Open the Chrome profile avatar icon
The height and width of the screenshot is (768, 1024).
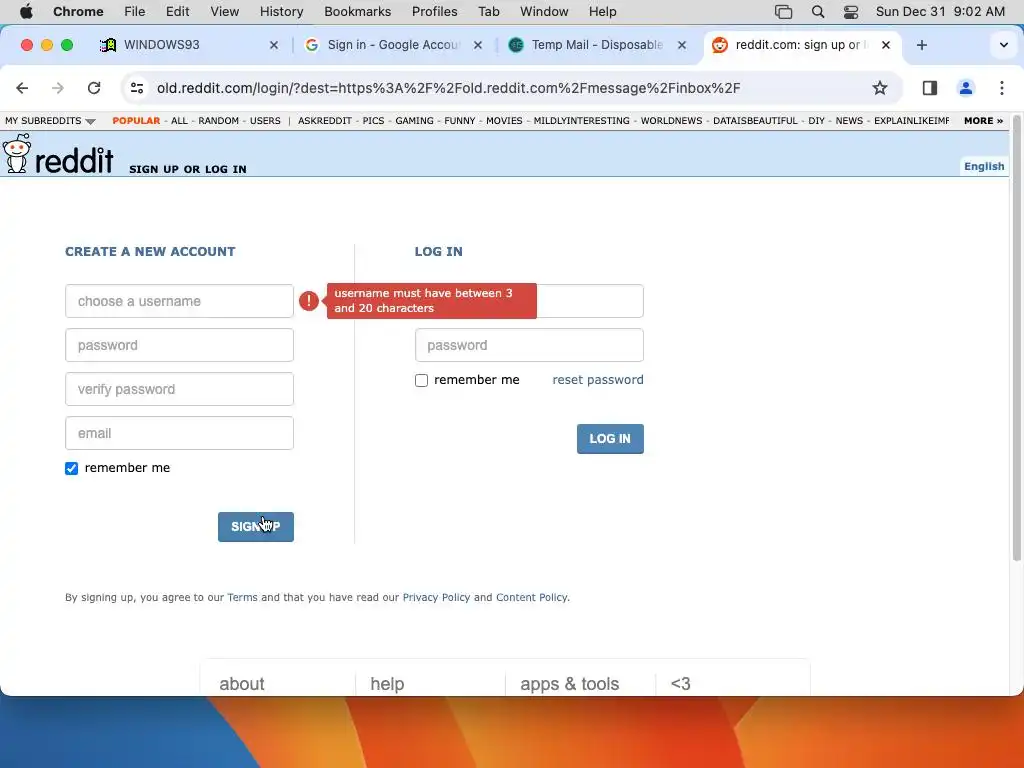point(966,88)
